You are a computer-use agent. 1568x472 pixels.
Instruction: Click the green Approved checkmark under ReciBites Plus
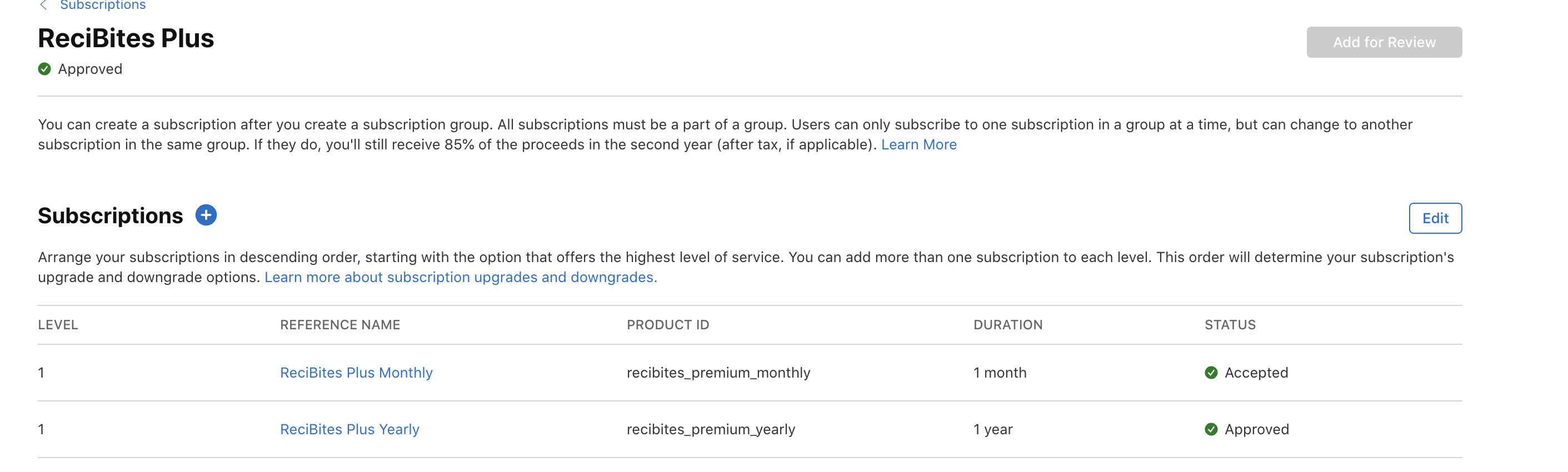pyautogui.click(x=44, y=69)
